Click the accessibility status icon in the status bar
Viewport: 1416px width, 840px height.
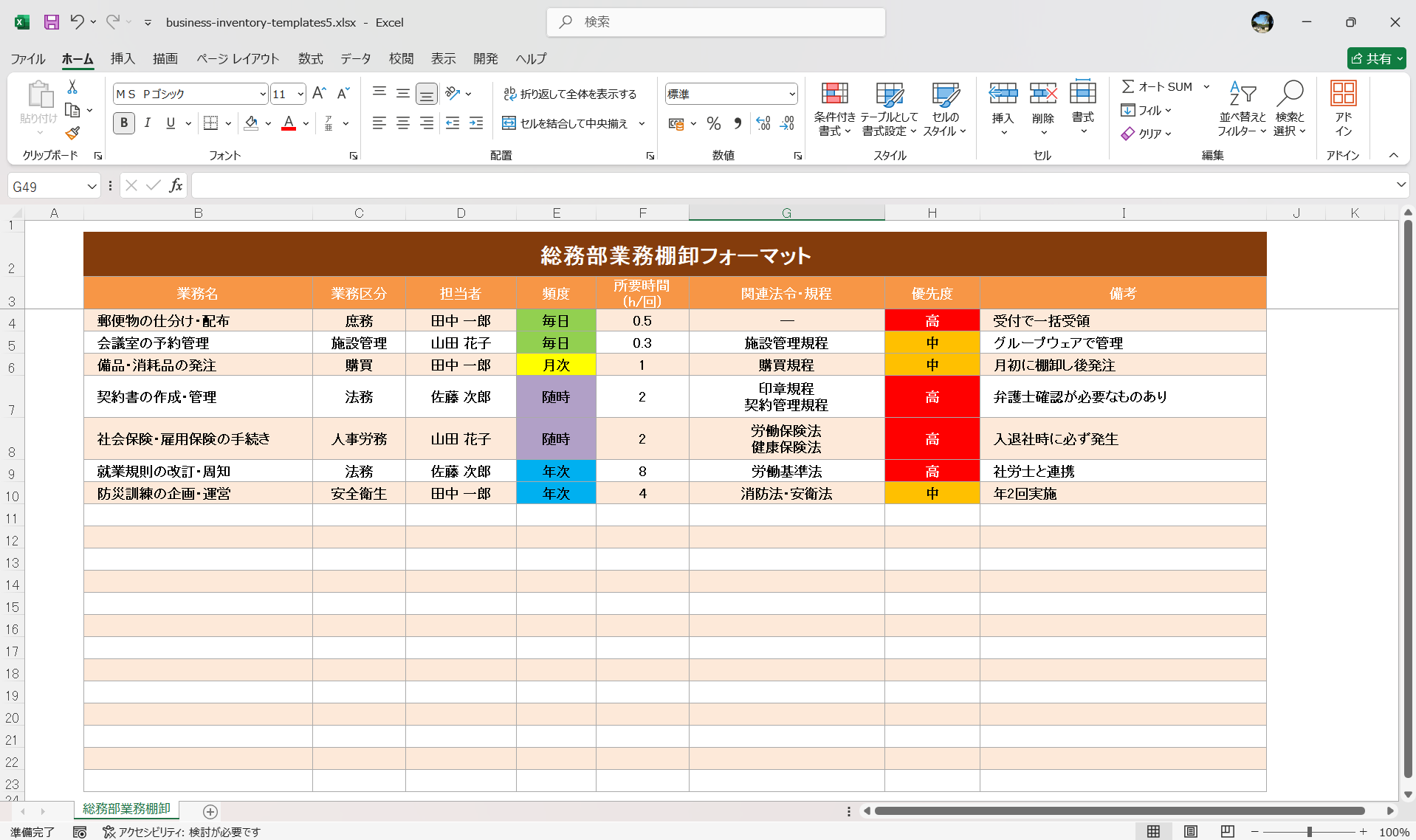pos(109,832)
